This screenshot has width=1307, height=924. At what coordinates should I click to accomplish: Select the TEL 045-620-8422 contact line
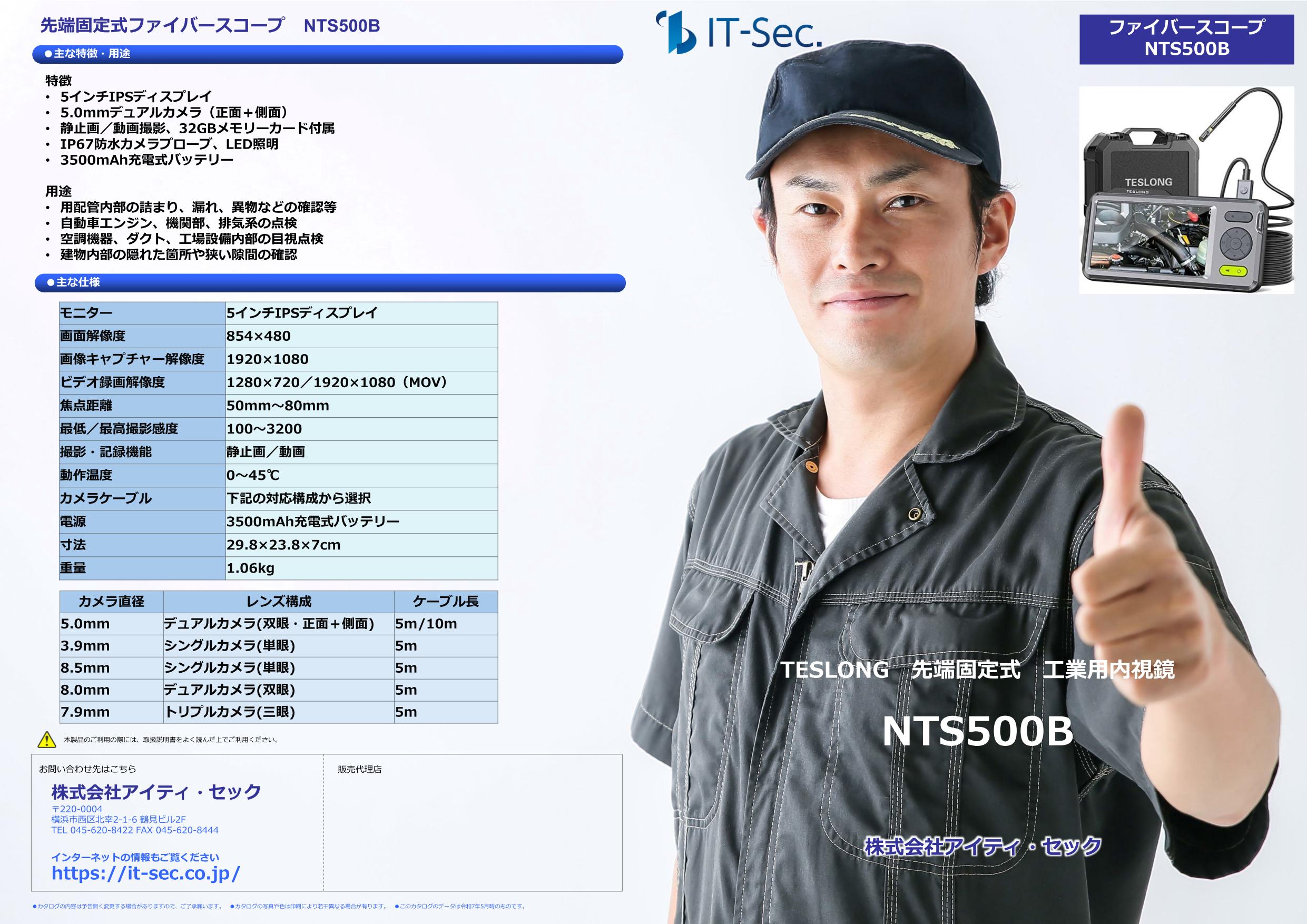pyautogui.click(x=135, y=830)
